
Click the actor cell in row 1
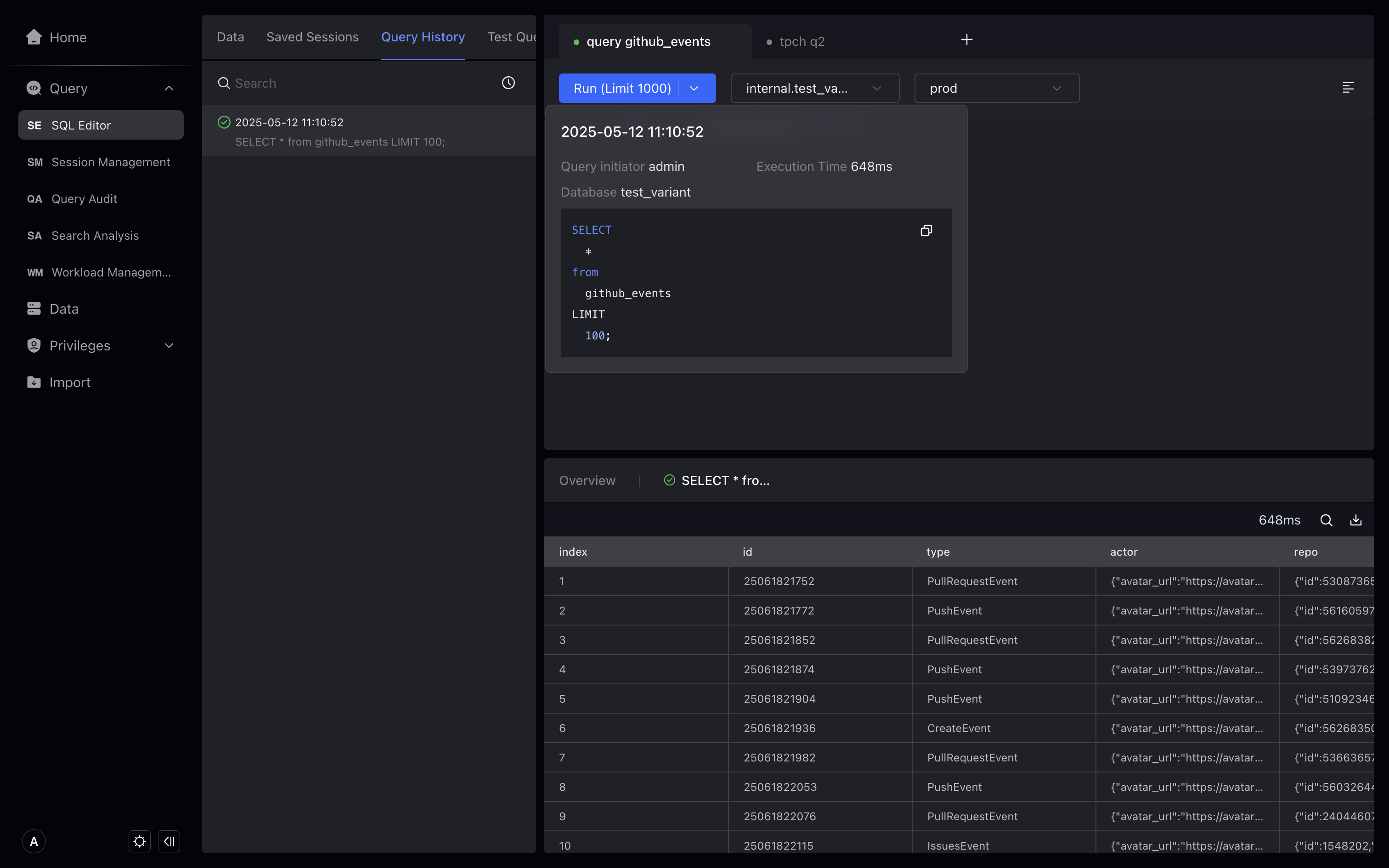[x=1187, y=581]
